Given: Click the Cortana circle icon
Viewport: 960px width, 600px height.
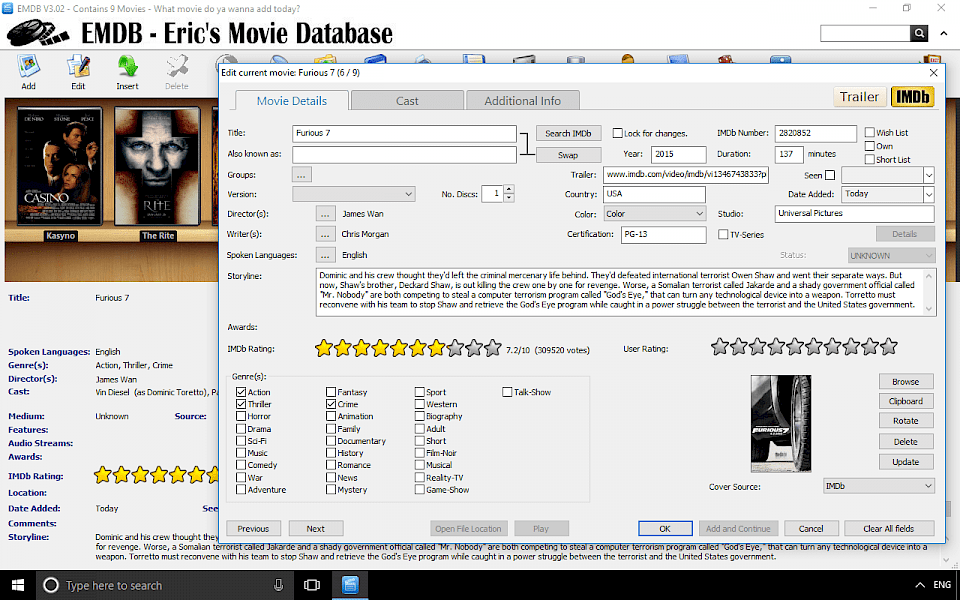Looking at the screenshot, I should pos(51,585).
